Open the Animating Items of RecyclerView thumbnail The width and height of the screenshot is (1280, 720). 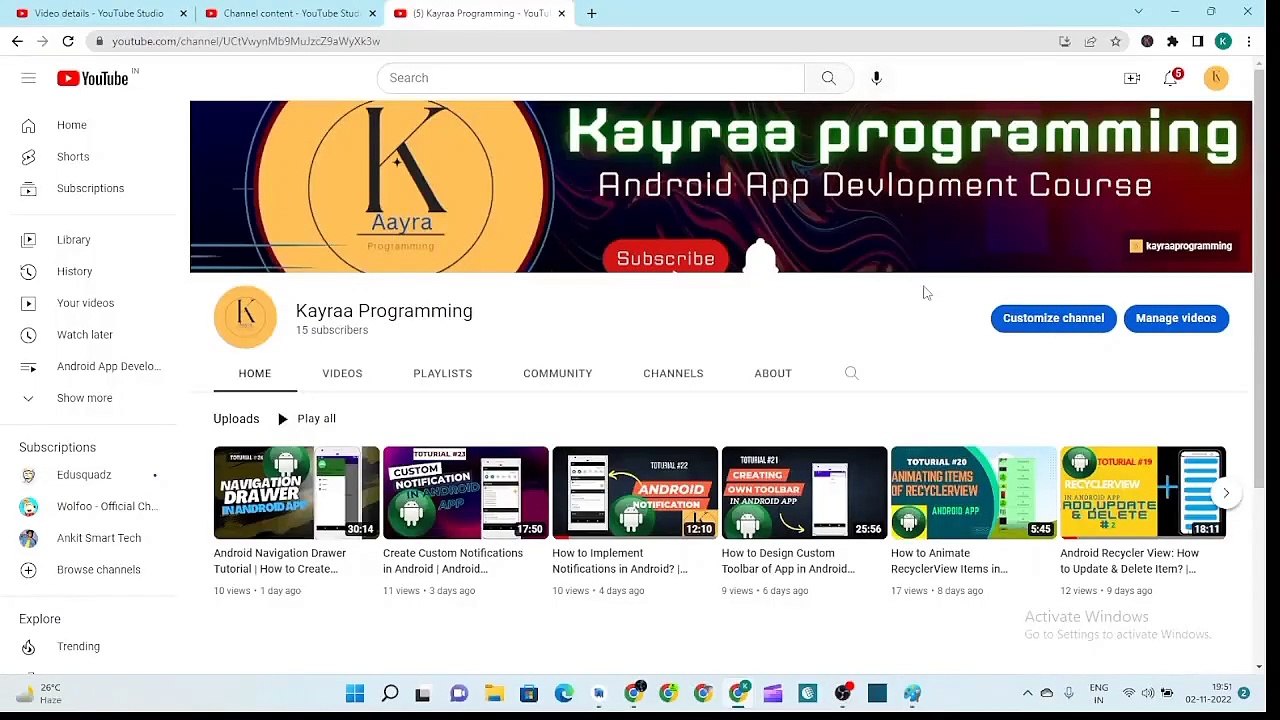click(974, 493)
